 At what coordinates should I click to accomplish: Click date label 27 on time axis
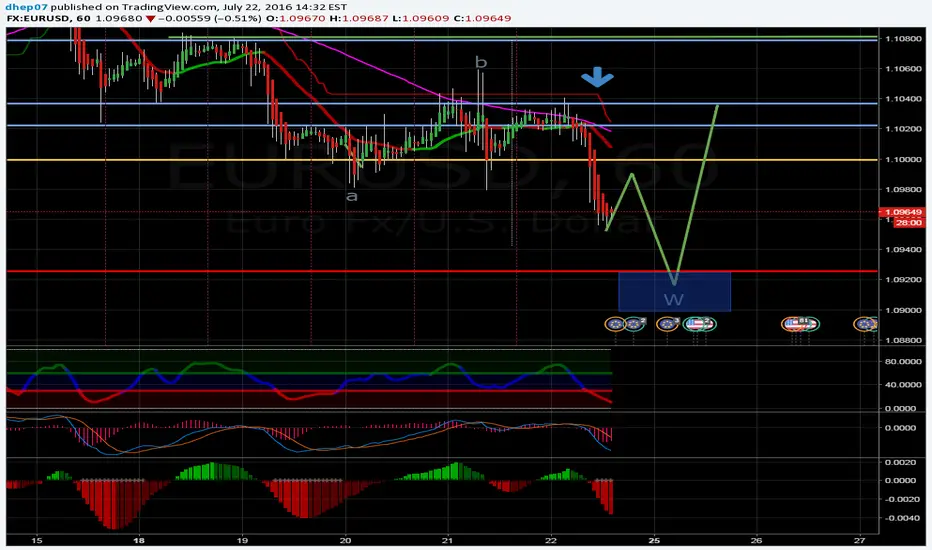pyautogui.click(x=860, y=540)
